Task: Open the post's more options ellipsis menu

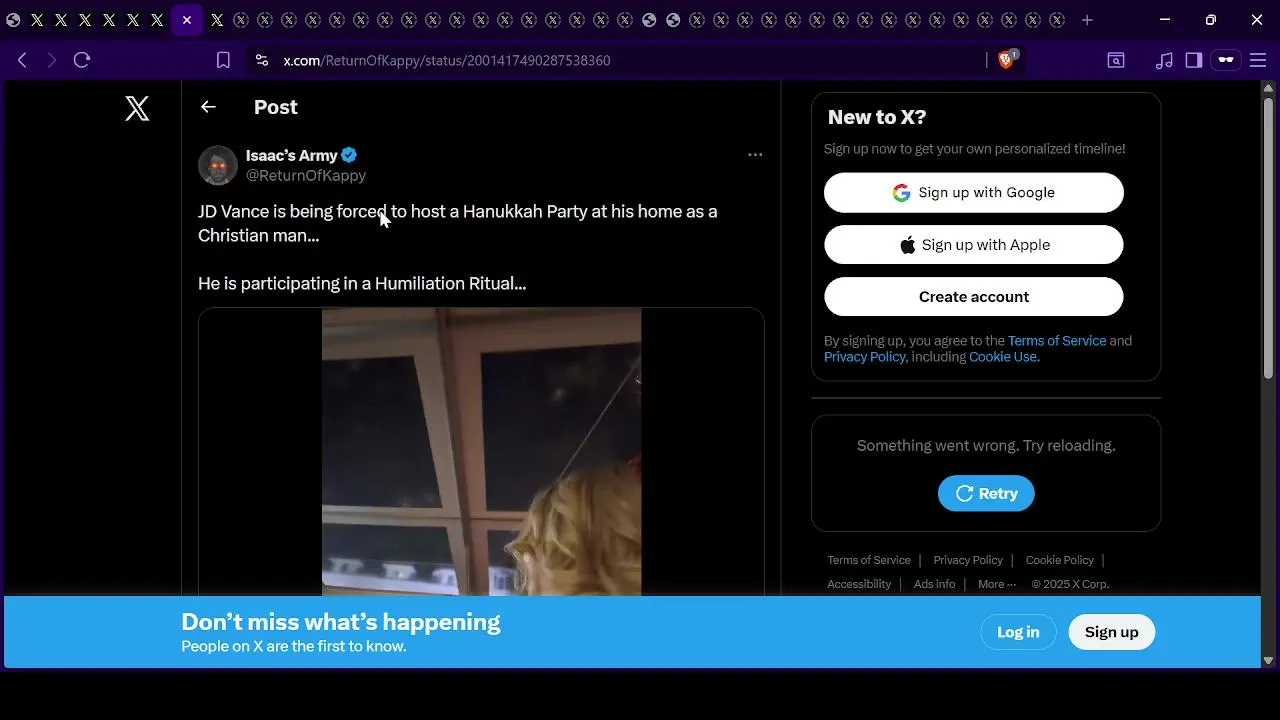Action: coord(755,154)
